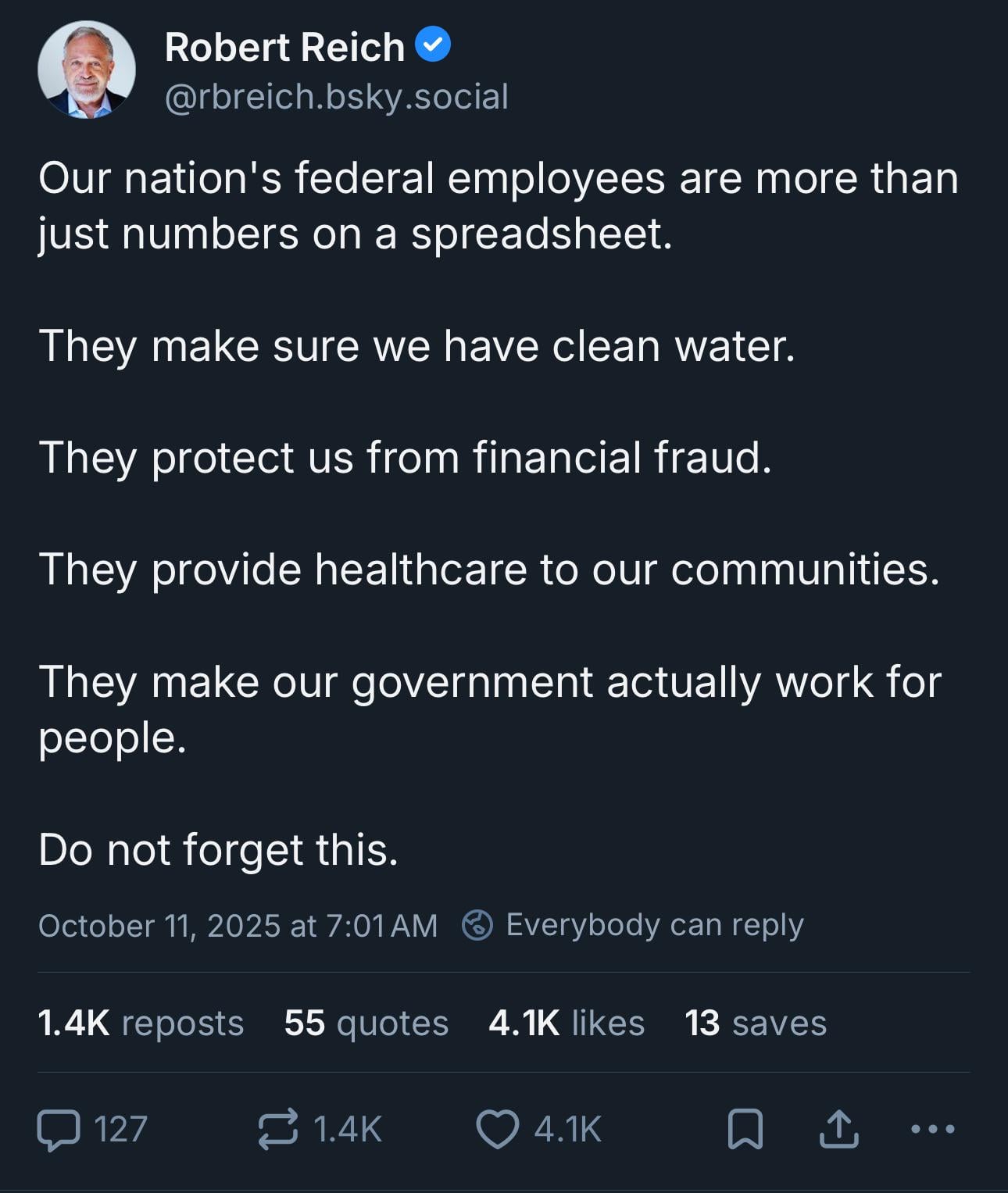The image size is (1008, 1193).
Task: Click the Everybody can reply label
Action: pos(654,925)
